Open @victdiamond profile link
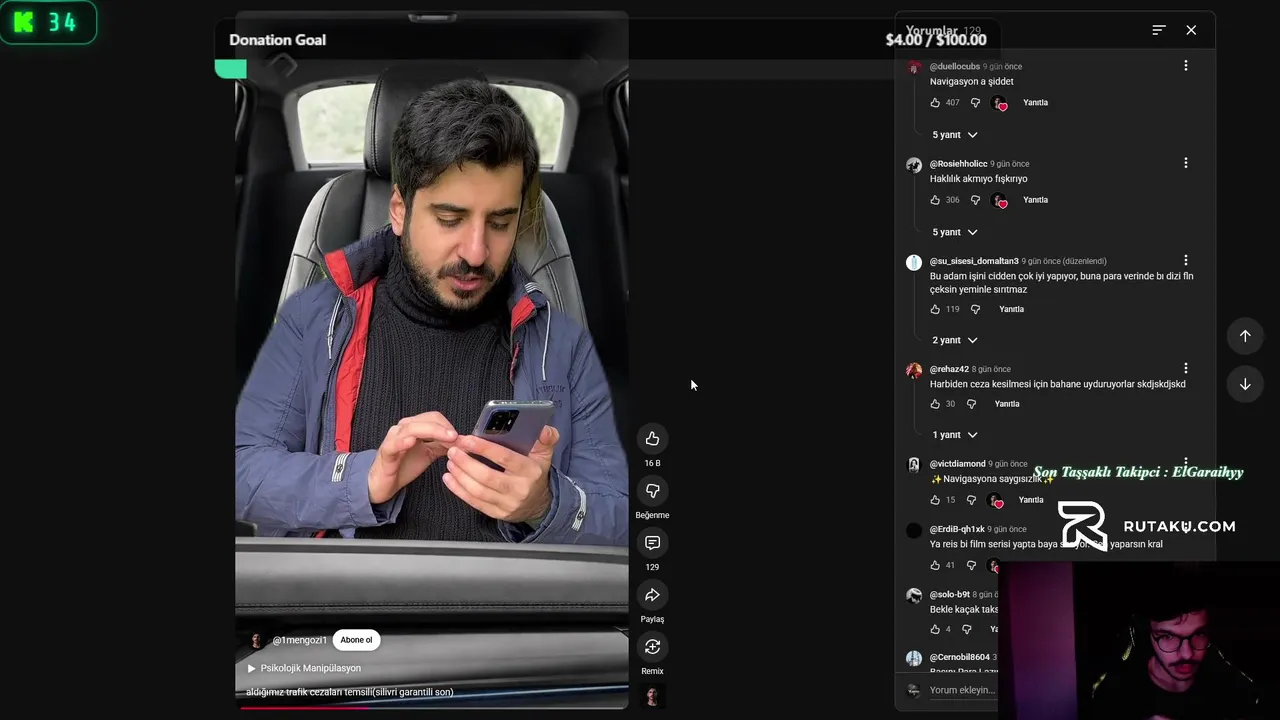 pos(958,464)
